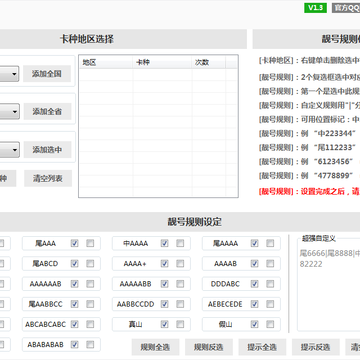Uncheck the checked box for AABBCCDD
This screenshot has height=360, width=360.
point(164,304)
